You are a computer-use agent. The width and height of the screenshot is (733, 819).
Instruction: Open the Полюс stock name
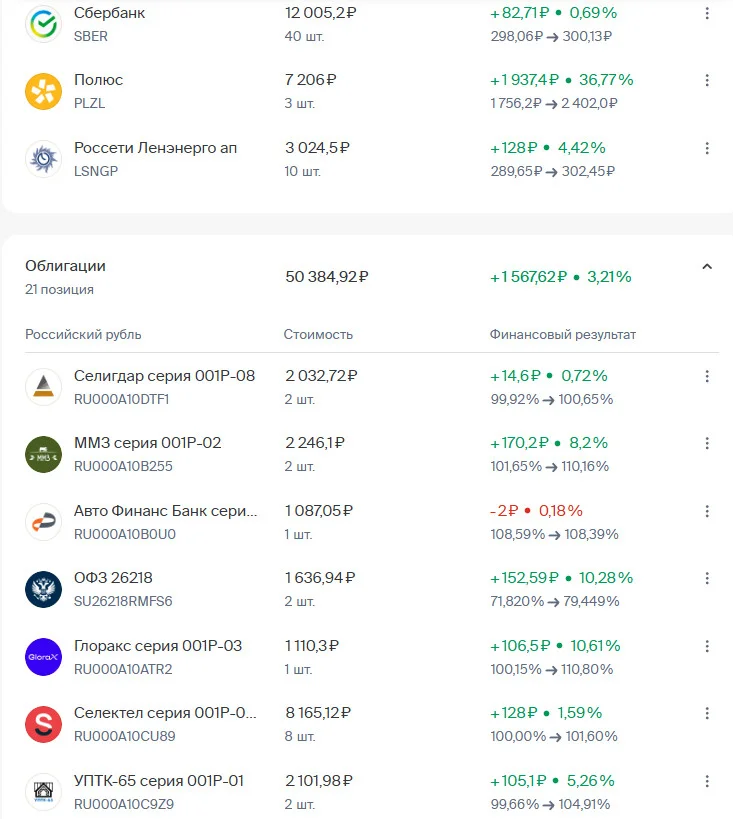[98, 80]
